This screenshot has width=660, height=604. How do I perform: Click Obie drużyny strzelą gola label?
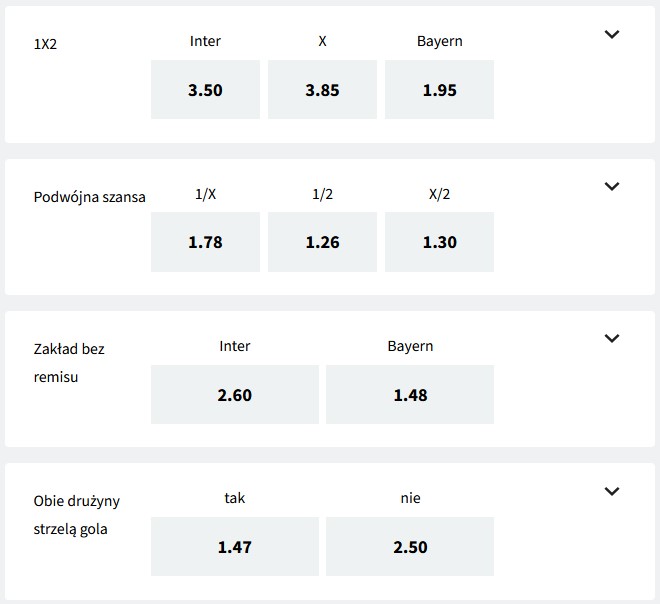[x=77, y=515]
